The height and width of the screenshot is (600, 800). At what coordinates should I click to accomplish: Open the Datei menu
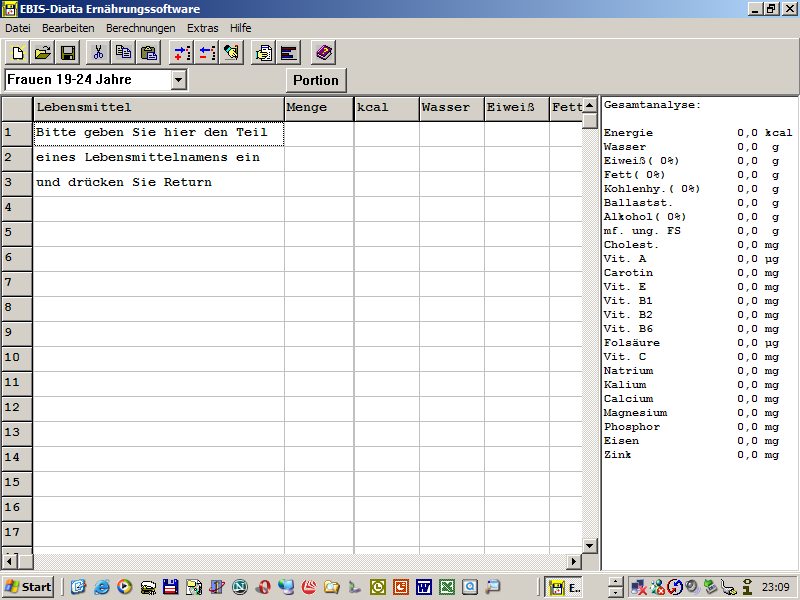(x=18, y=28)
